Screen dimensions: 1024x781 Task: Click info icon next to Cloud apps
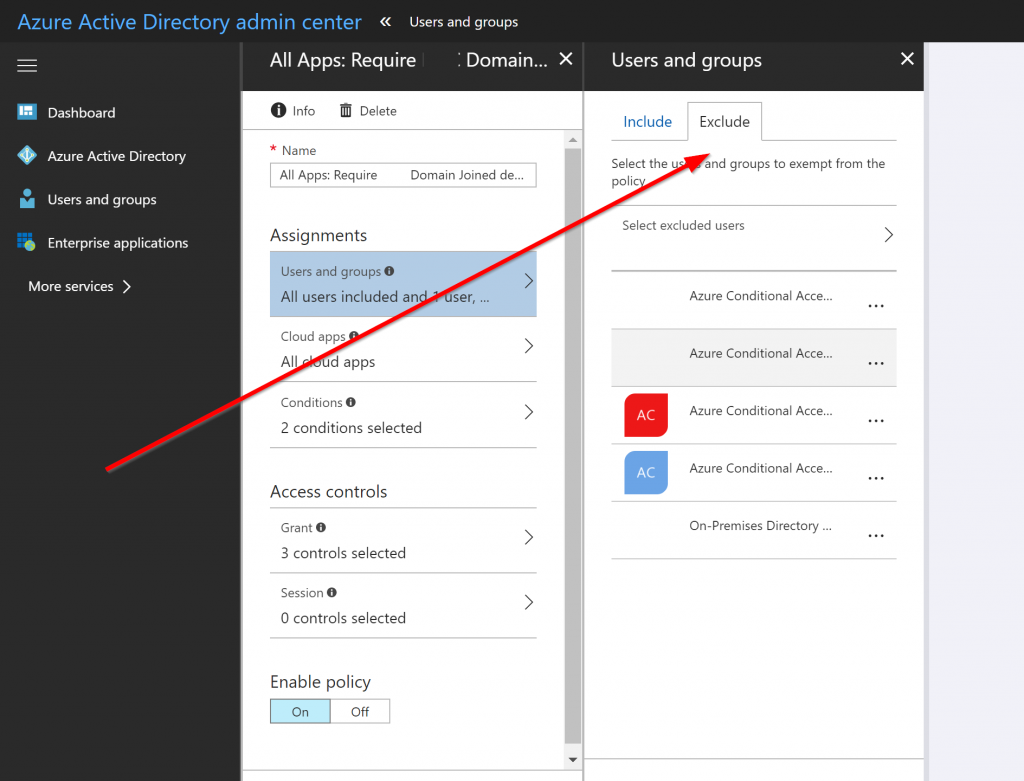point(353,336)
